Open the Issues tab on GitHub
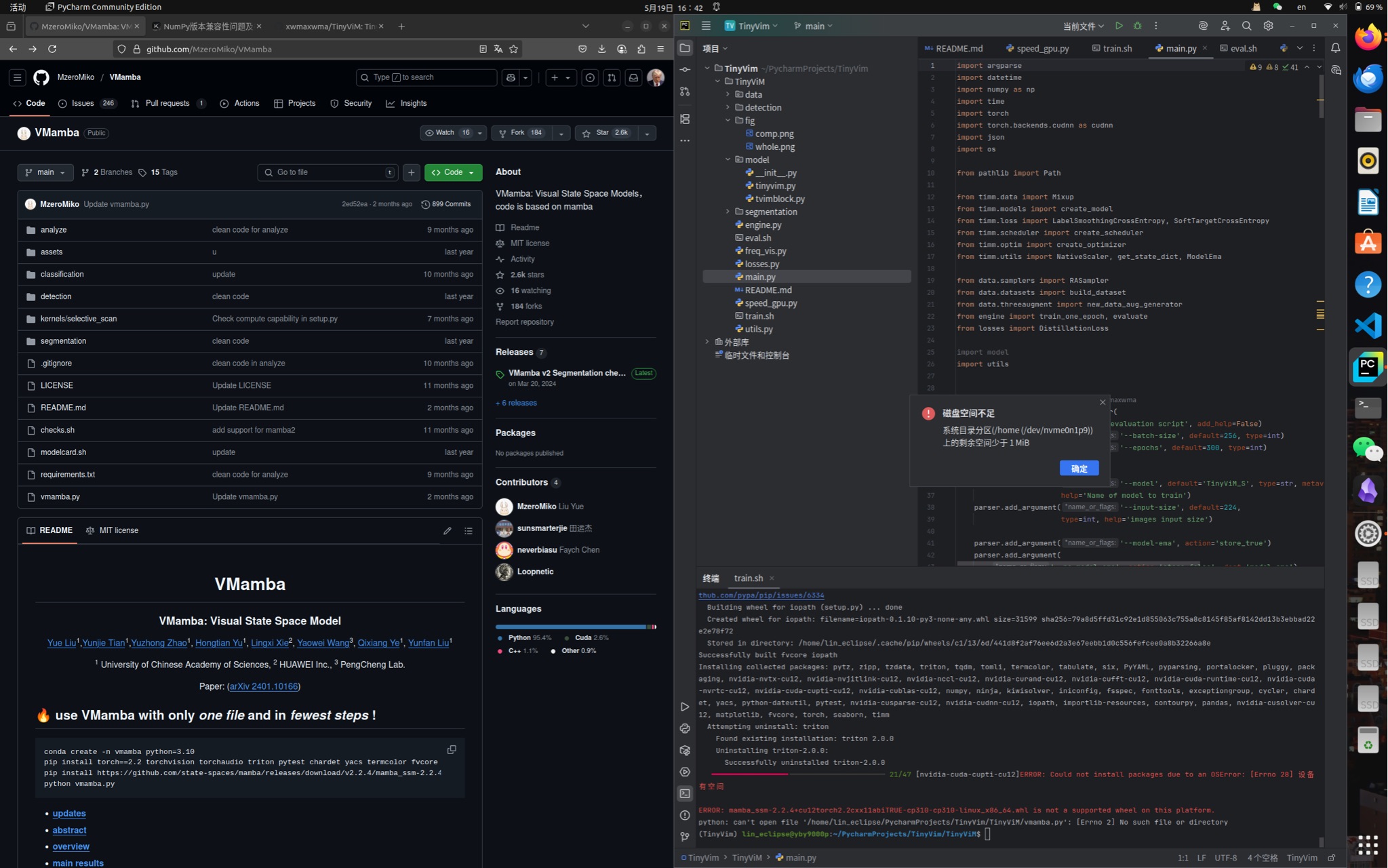 point(83,103)
